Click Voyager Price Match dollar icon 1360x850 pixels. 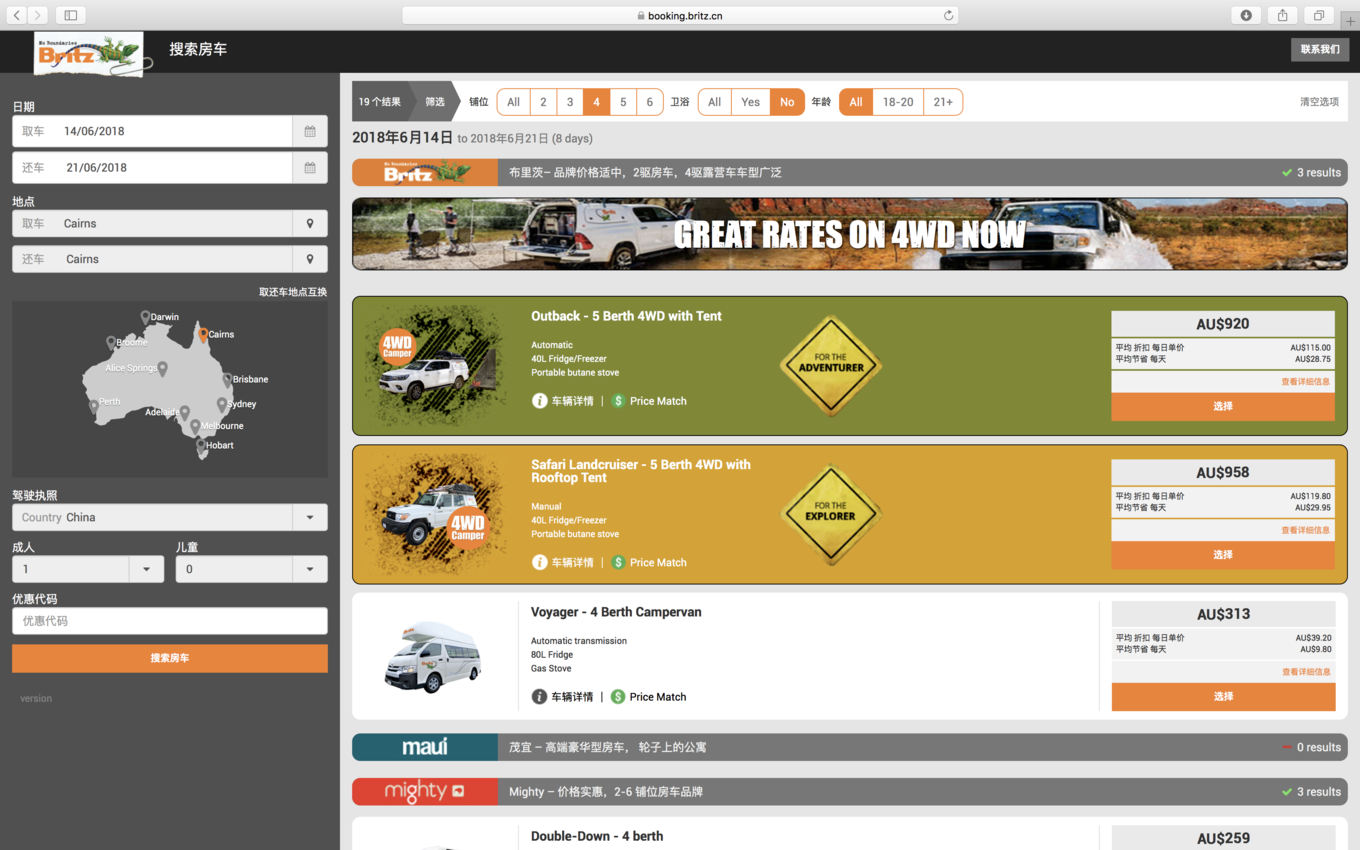[x=618, y=697]
